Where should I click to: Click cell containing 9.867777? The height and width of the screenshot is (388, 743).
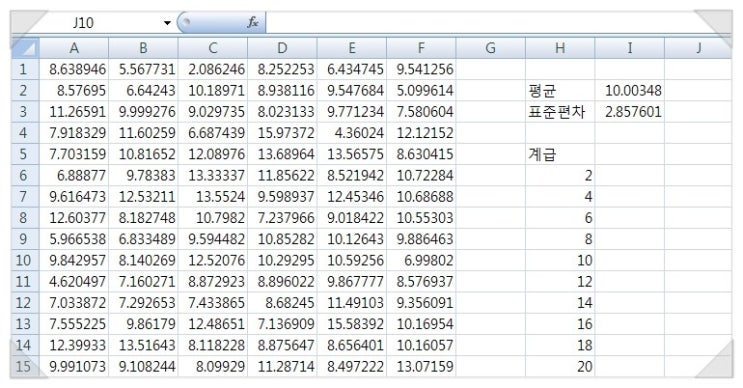pos(352,281)
